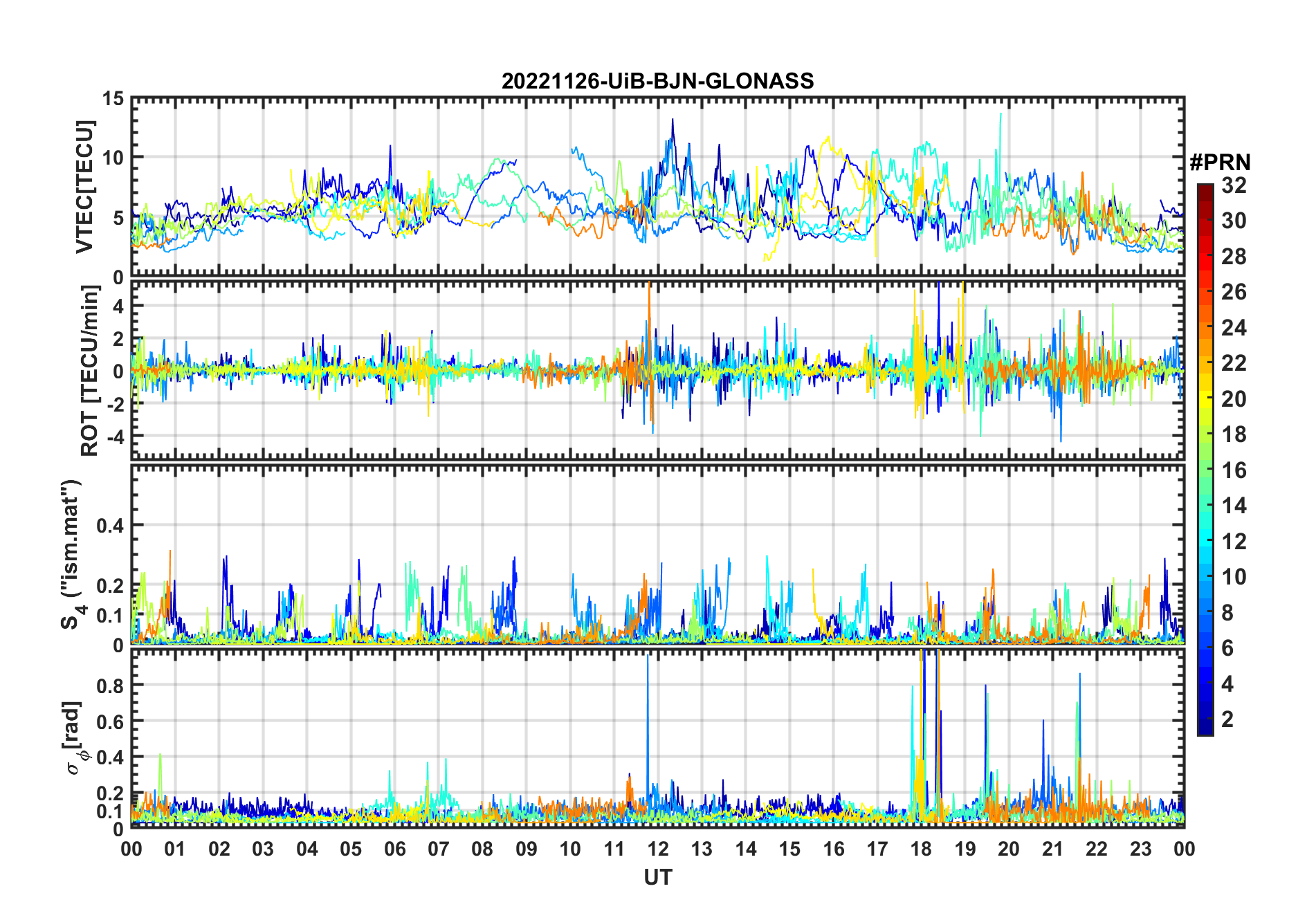Select the 0.6 tick on the sigma-phi axis

[x=111, y=721]
